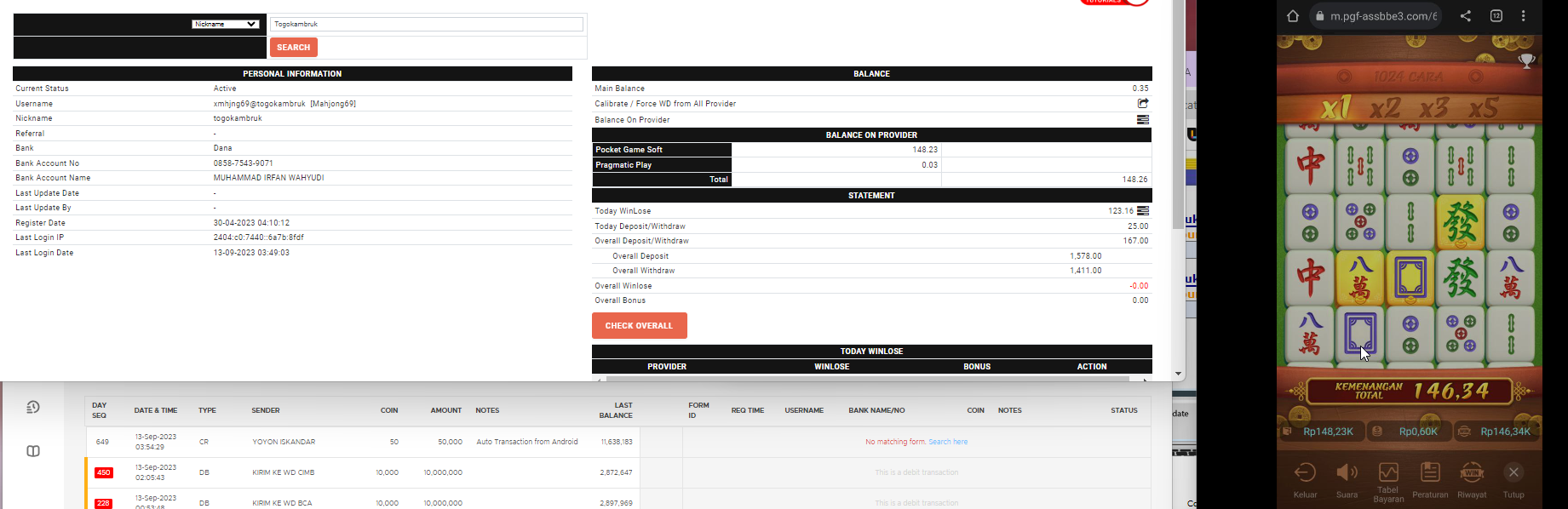Tap the trophy icon in Mahjong game
The height and width of the screenshot is (509, 1568).
coord(1526,60)
